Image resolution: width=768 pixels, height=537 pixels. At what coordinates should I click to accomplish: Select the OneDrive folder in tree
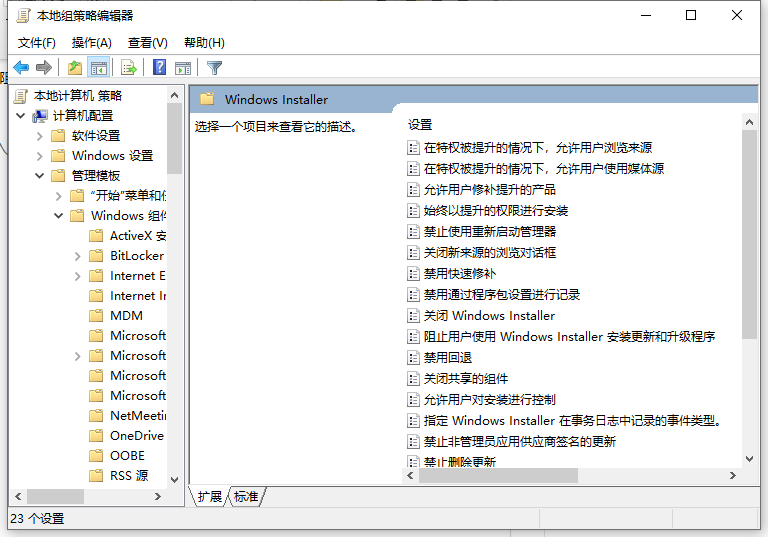coord(136,436)
